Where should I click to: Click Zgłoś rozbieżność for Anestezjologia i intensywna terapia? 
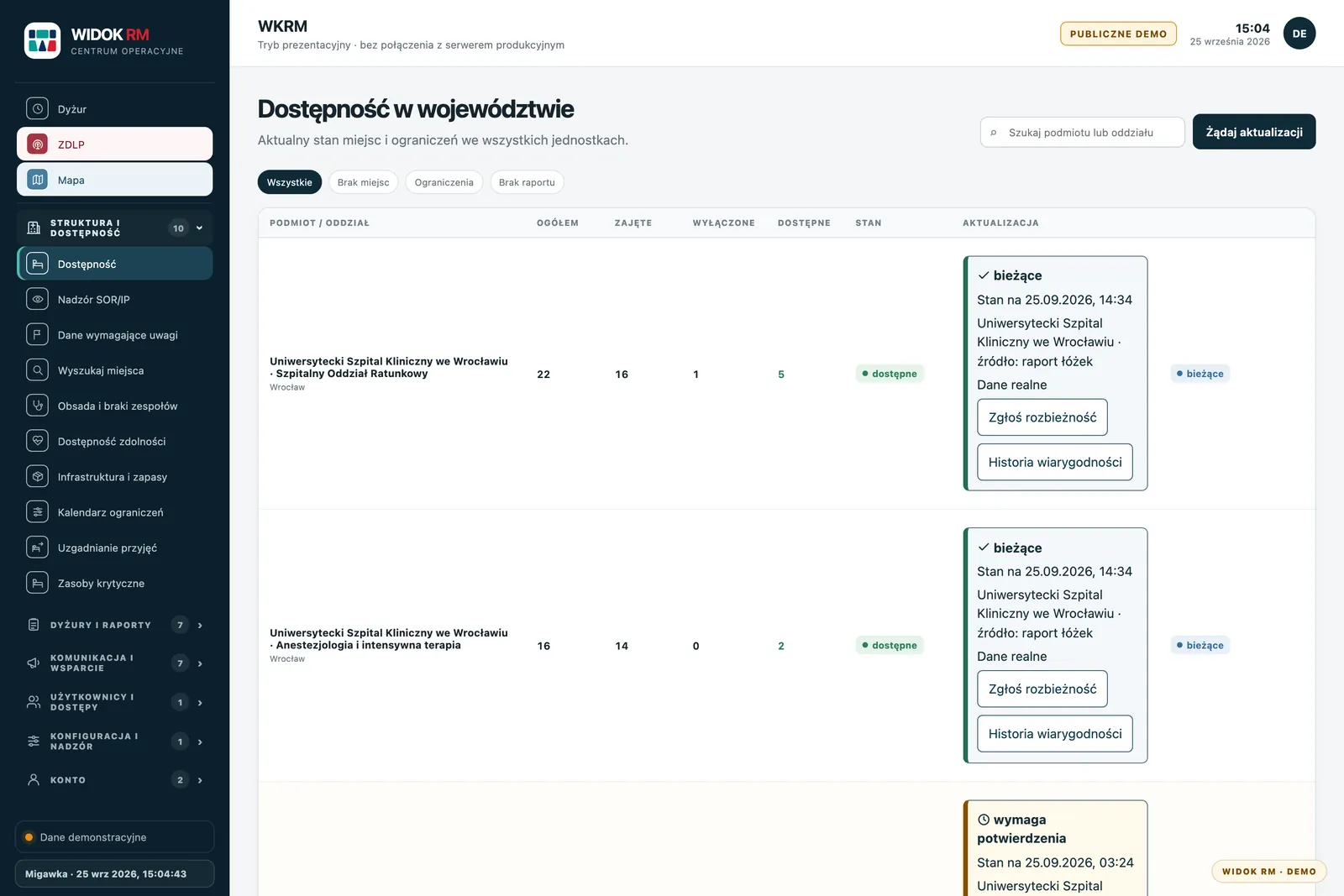pos(1042,689)
